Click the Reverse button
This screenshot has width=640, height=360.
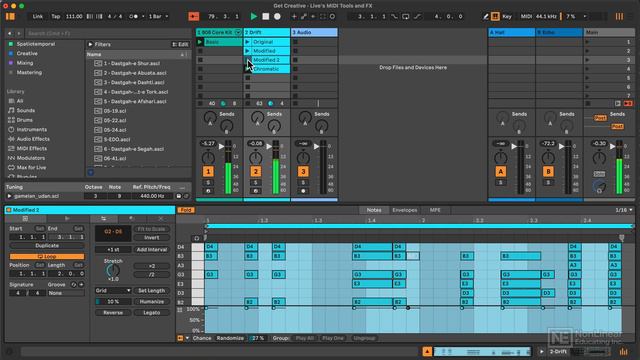(x=113, y=313)
